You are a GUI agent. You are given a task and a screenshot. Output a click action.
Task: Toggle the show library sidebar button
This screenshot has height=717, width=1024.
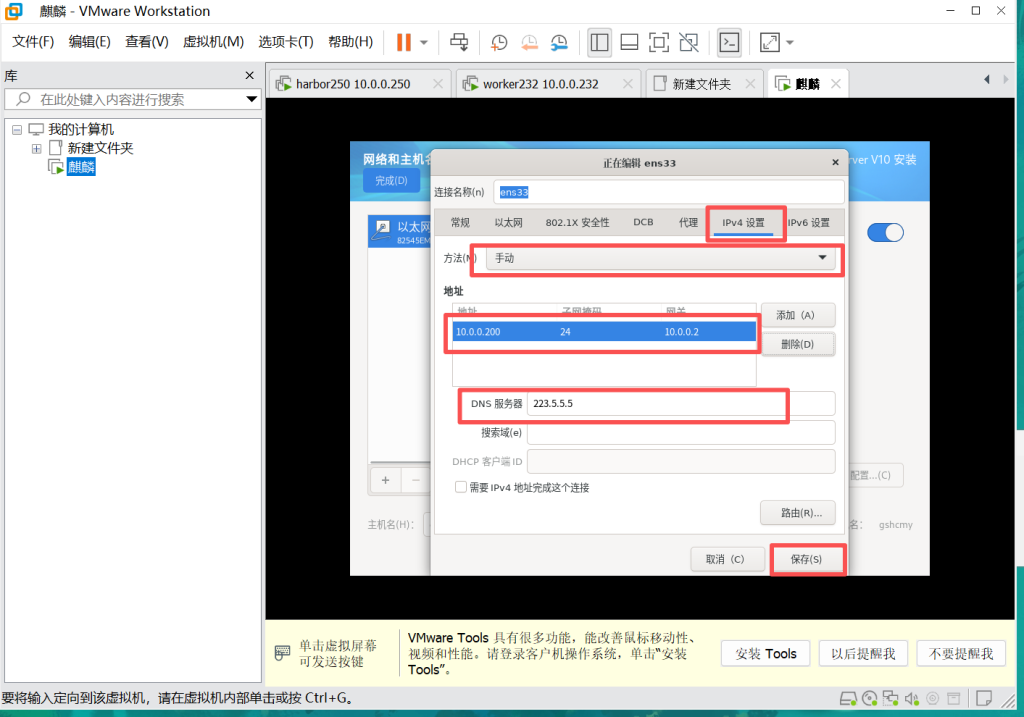(x=600, y=42)
